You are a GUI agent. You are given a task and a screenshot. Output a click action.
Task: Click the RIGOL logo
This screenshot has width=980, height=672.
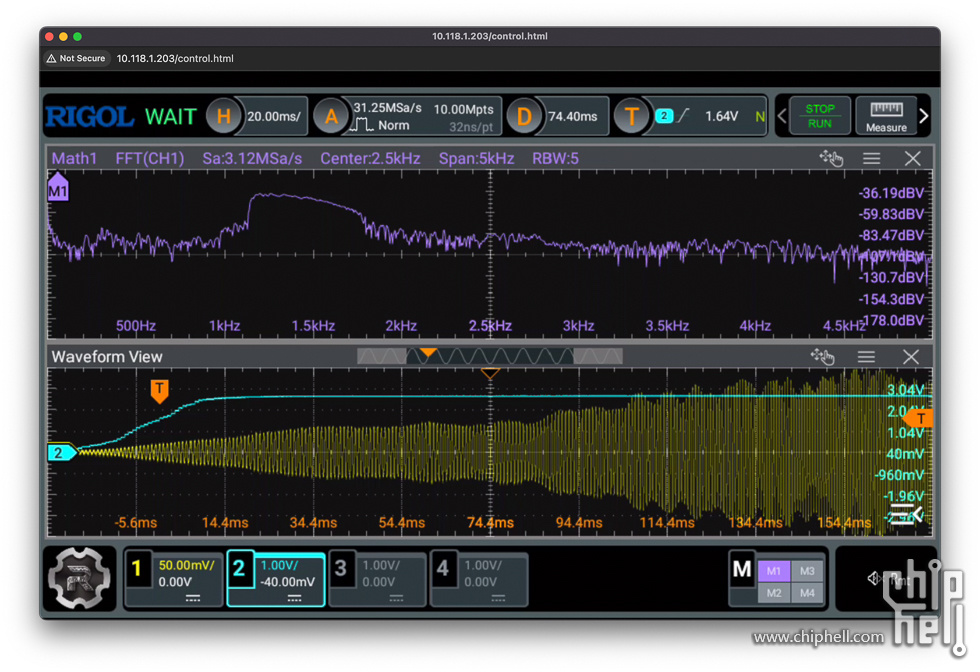pyautogui.click(x=89, y=117)
